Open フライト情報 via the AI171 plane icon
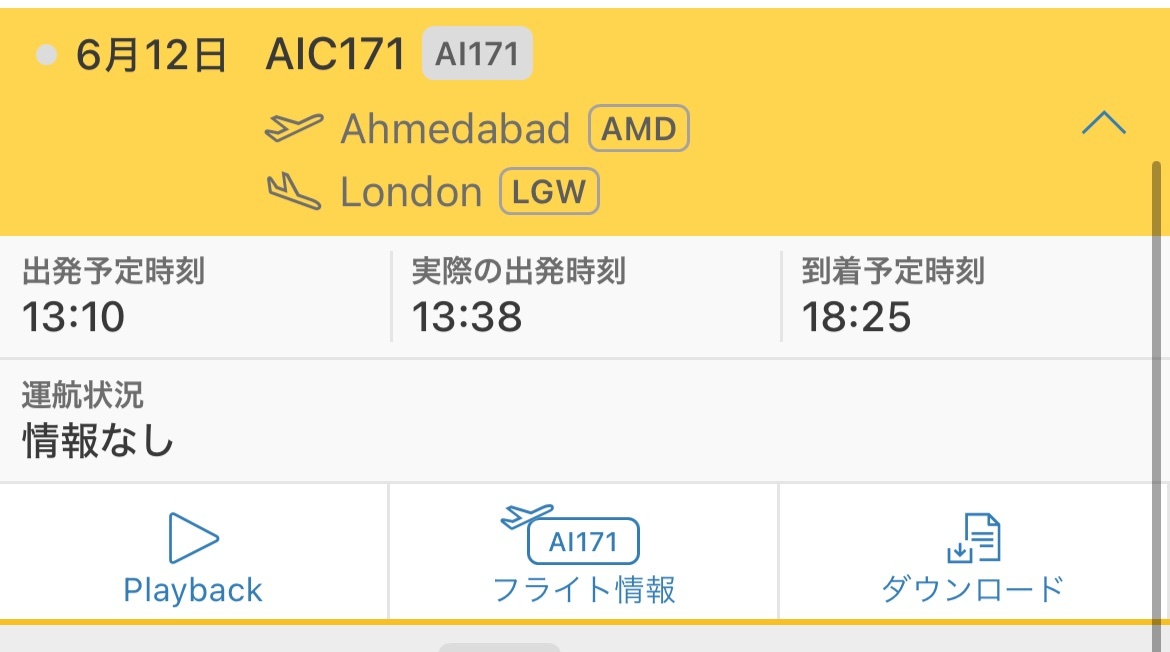This screenshot has height=652, width=1170. pos(570,534)
